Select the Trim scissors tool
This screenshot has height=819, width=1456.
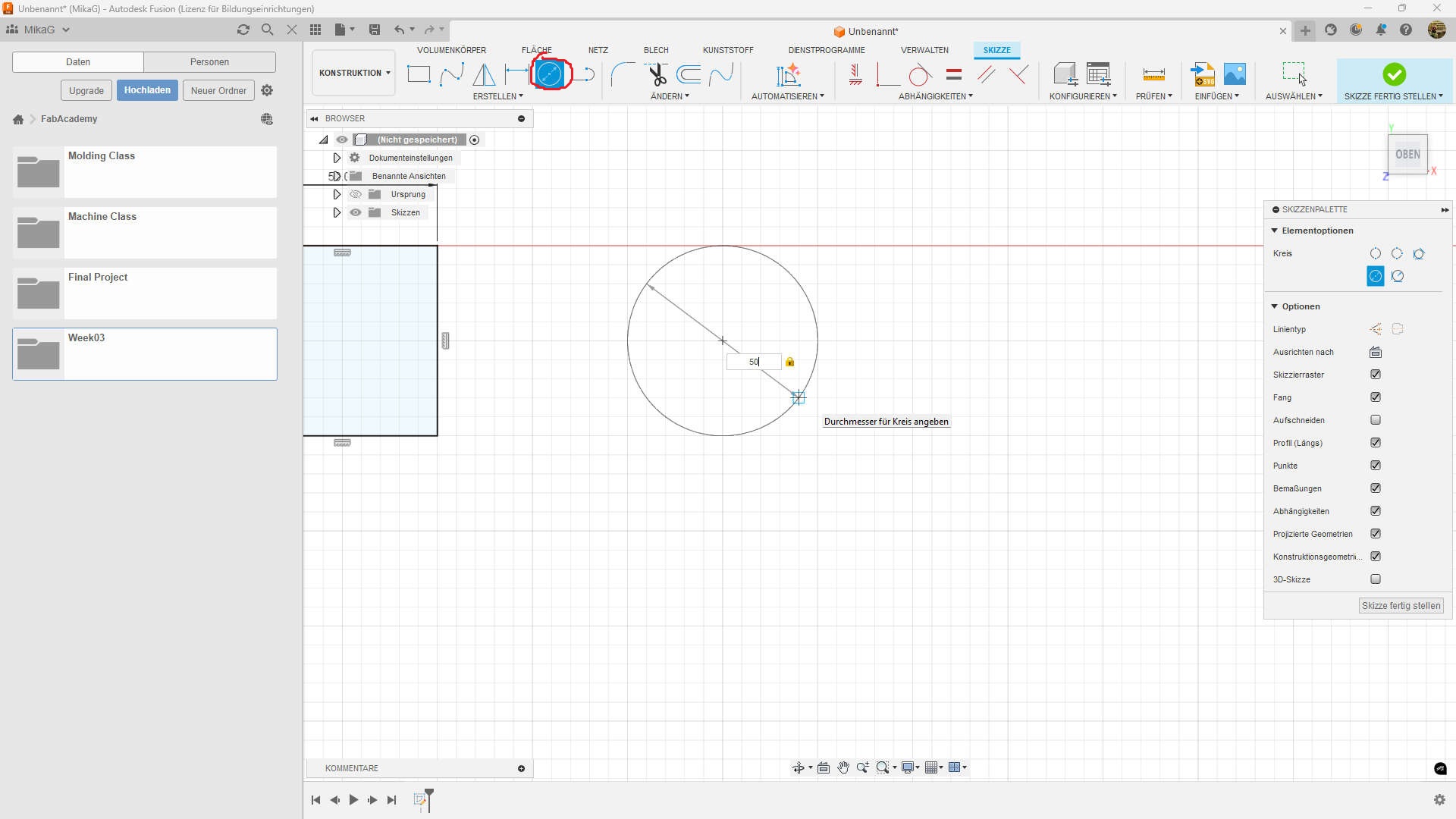(x=656, y=74)
